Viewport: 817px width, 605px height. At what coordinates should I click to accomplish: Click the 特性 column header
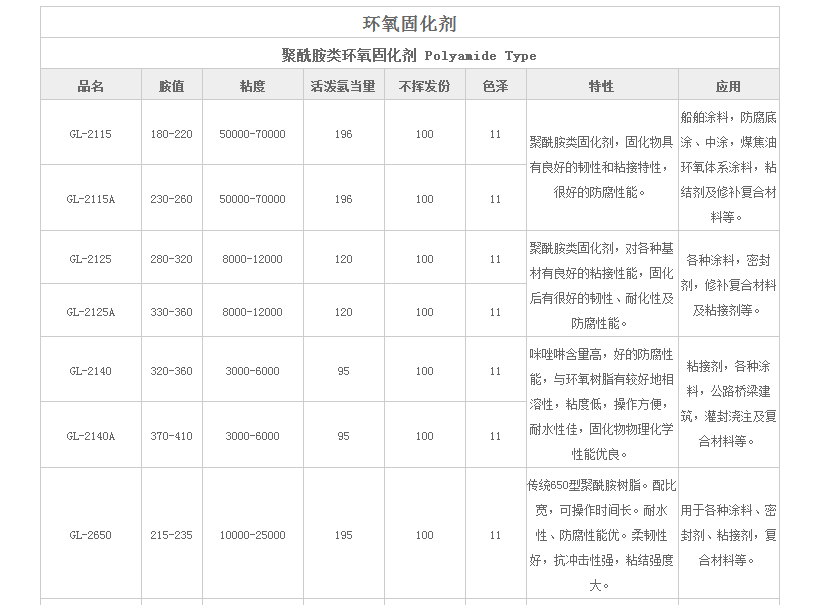601,86
